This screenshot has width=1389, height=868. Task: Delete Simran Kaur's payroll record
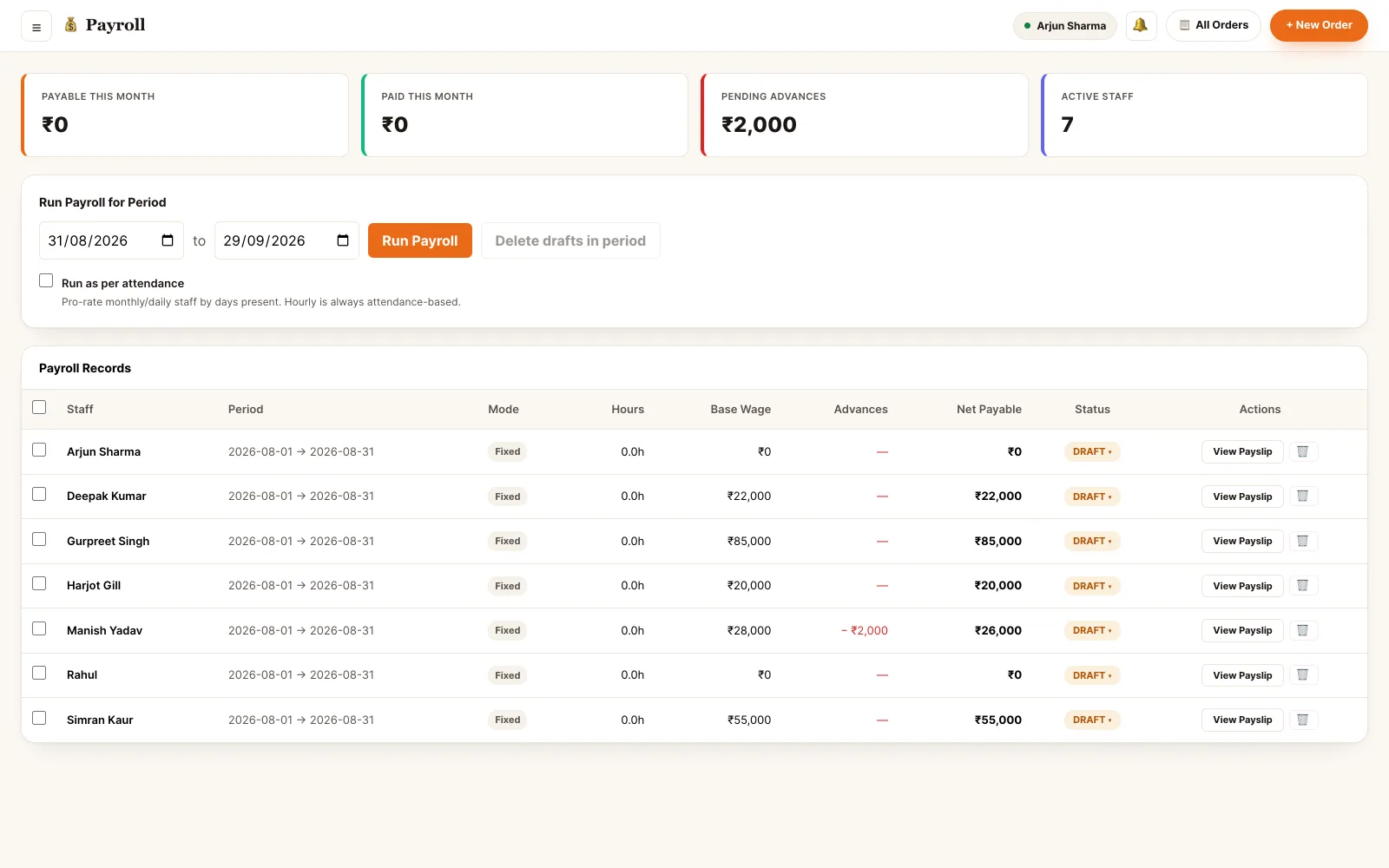pyautogui.click(x=1302, y=720)
